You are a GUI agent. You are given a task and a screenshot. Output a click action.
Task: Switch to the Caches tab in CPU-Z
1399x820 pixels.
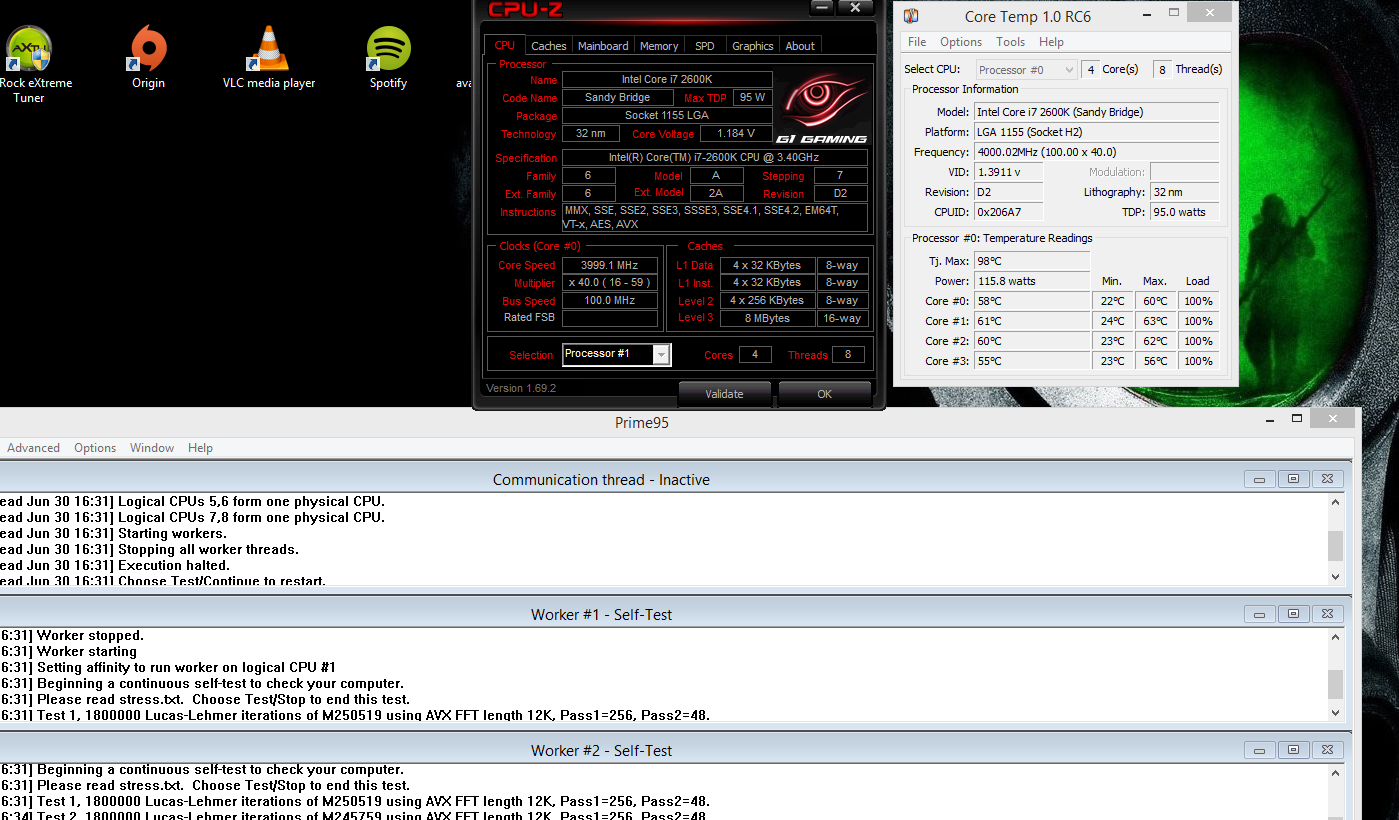pos(548,46)
